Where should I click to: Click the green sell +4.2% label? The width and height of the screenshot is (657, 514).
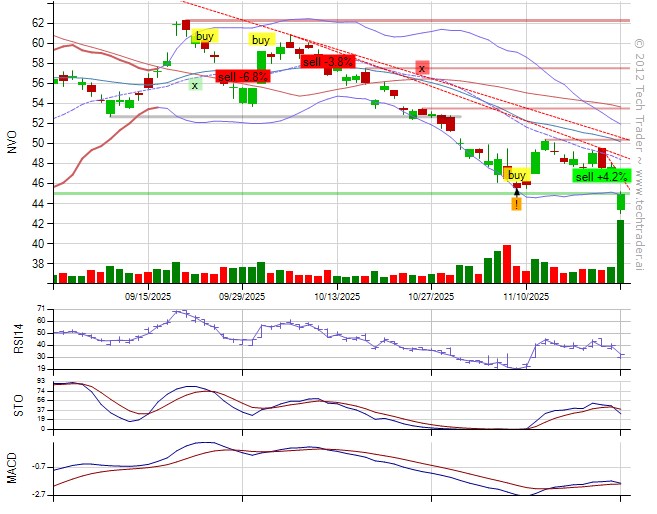point(600,176)
